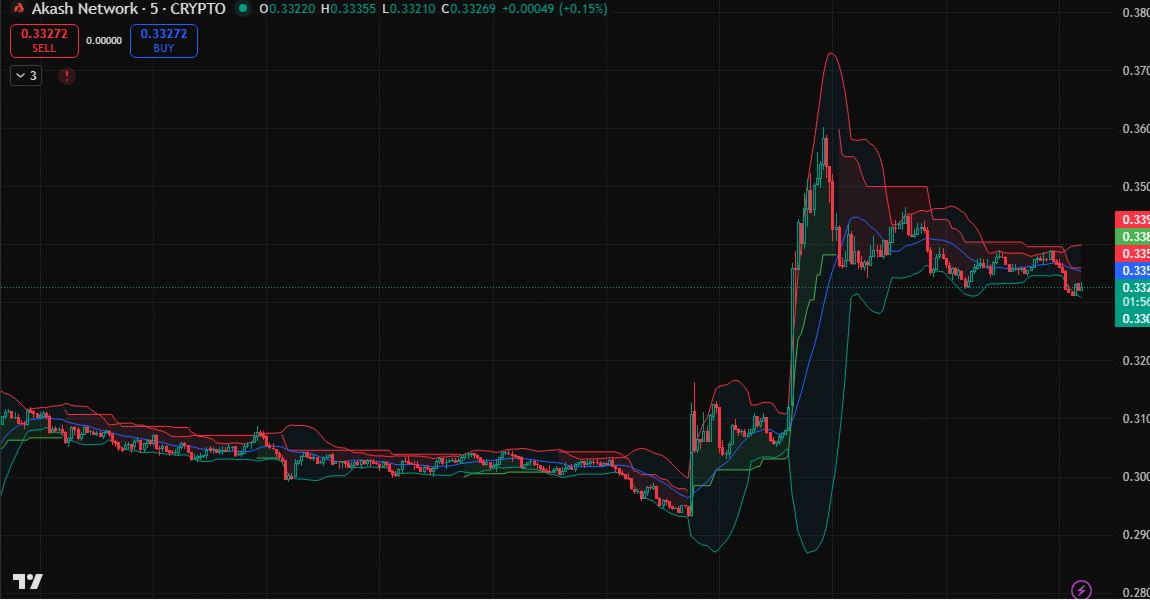Click the 0.350 price scale label
The image size is (1150, 600).
tap(1136, 186)
